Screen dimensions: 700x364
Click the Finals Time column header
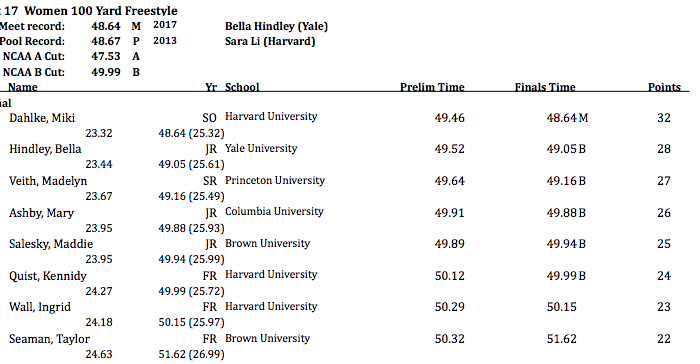coord(545,87)
